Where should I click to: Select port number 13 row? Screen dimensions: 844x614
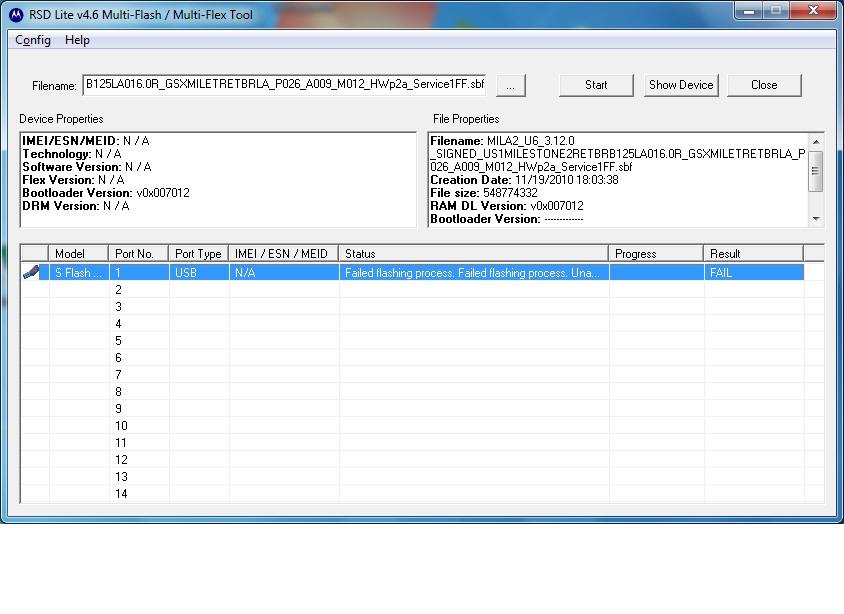click(x=422, y=477)
